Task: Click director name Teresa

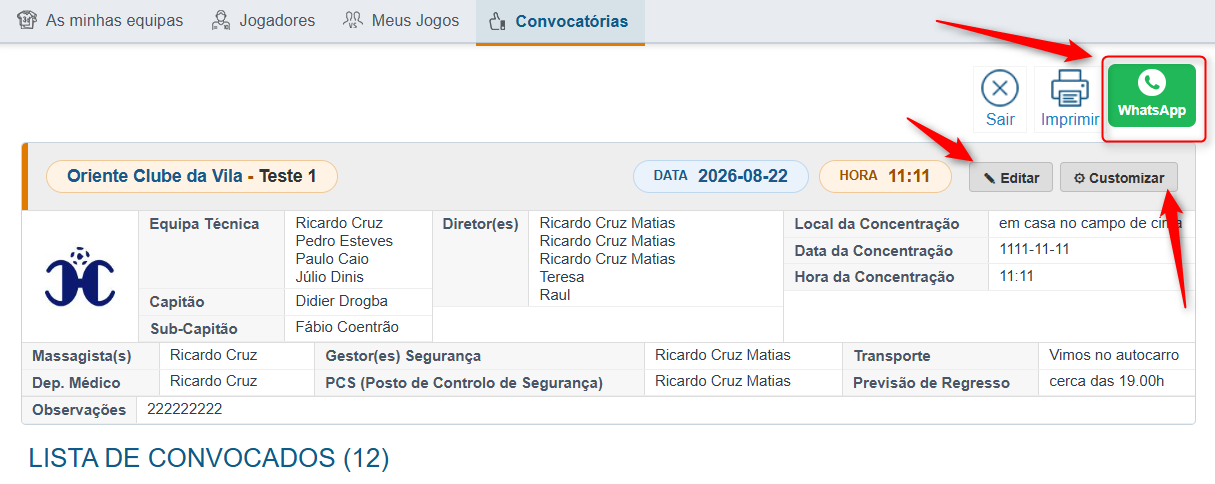Action: tap(562, 277)
